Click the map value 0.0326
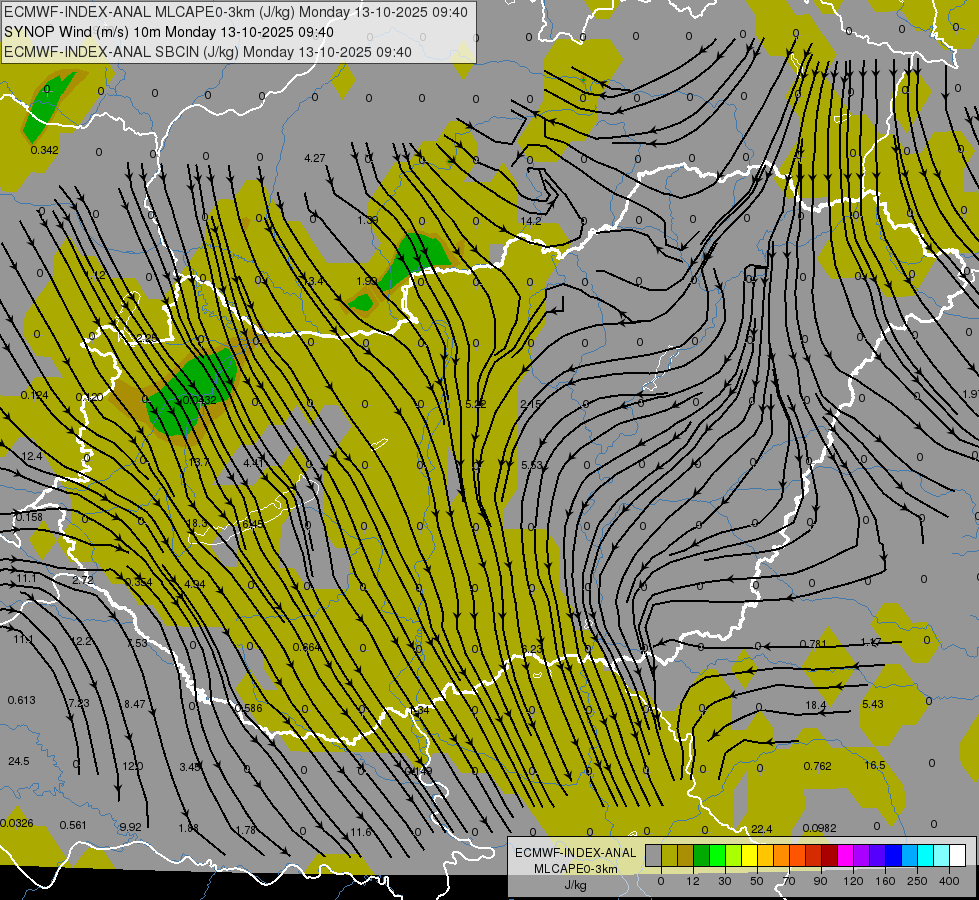This screenshot has height=900, width=979. tap(17, 823)
